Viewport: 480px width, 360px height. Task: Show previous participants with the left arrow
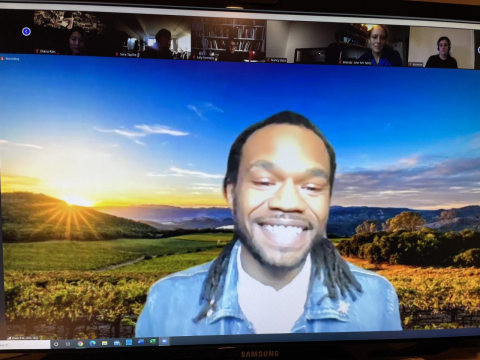click(x=26, y=32)
